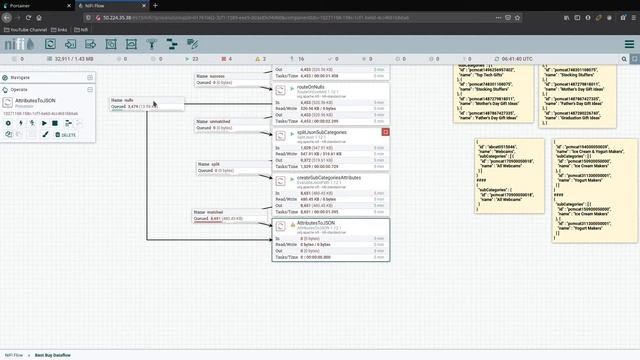Select the 'unmatched' connection queue label
Screen dimensions: 640x360
tap(232, 124)
